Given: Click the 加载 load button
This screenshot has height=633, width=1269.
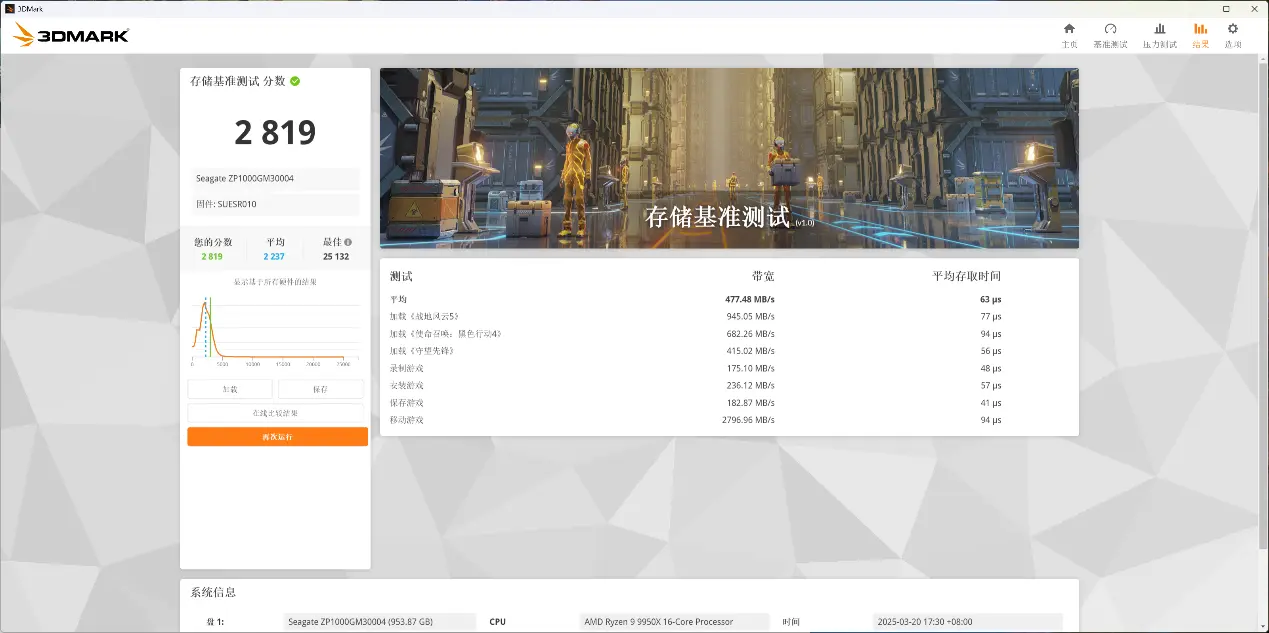Looking at the screenshot, I should click(229, 389).
